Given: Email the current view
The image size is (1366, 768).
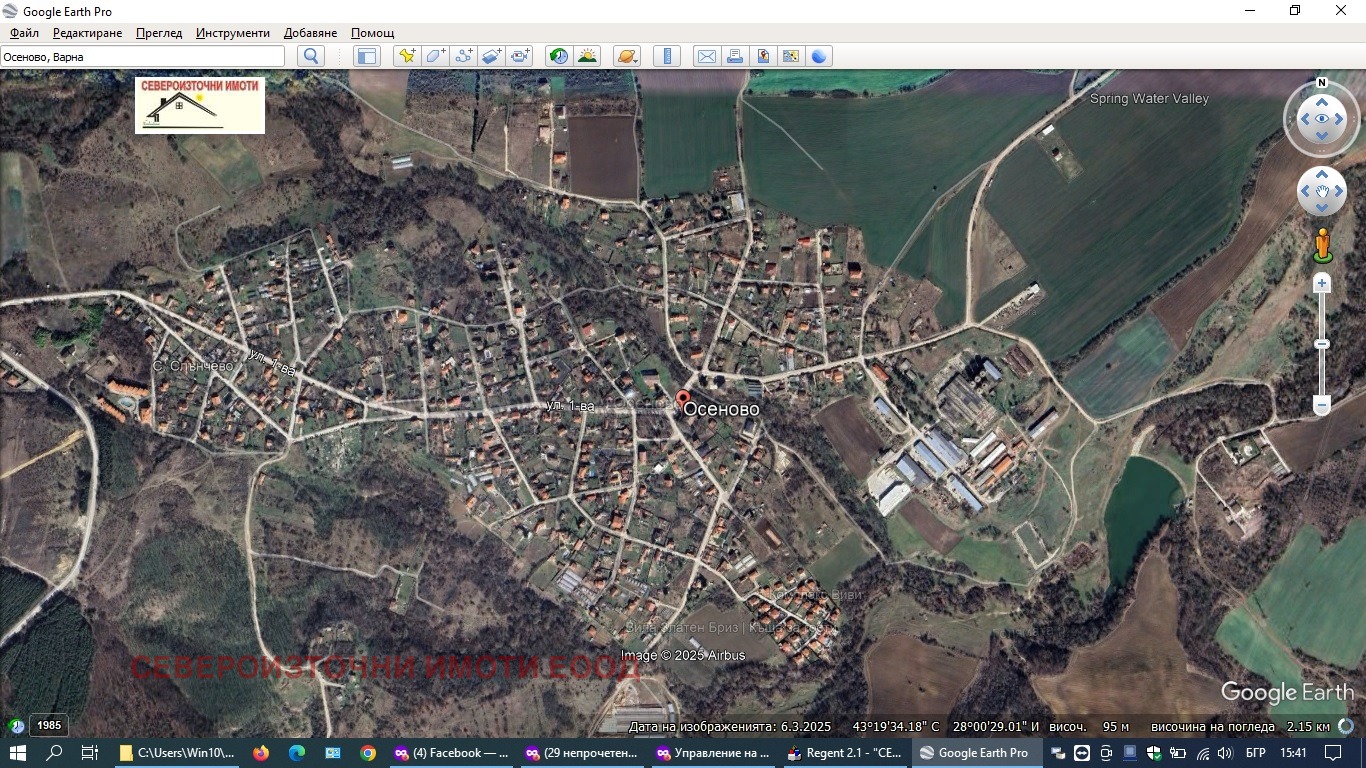Looking at the screenshot, I should click(706, 57).
